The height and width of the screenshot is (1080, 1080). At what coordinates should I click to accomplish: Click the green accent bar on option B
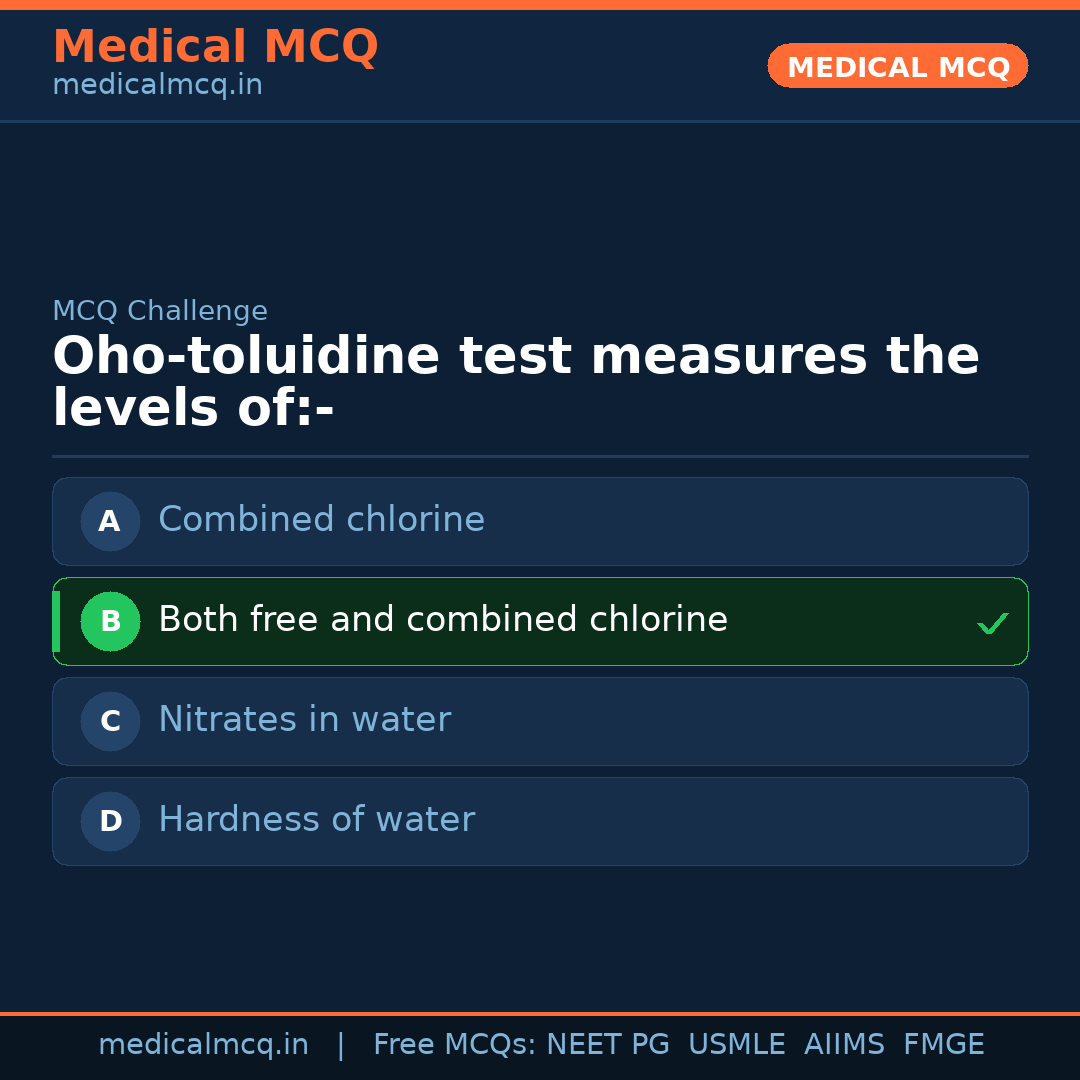pos(56,621)
